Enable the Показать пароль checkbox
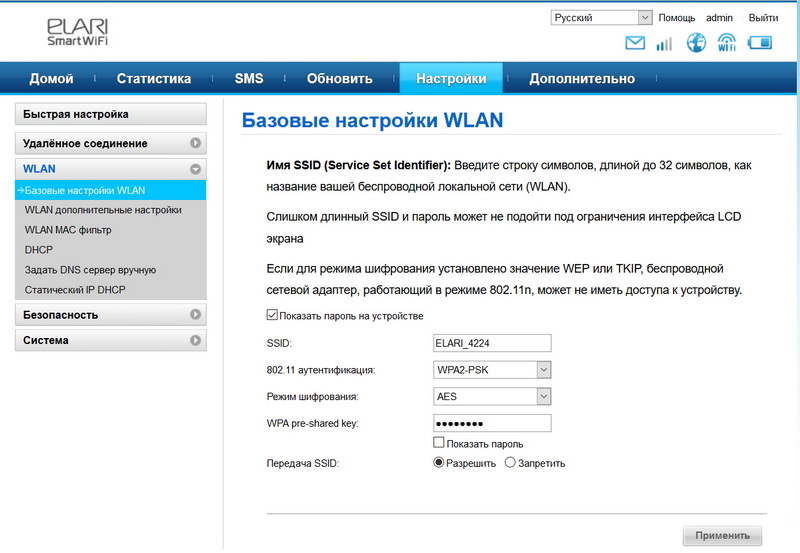Viewport: 800px width, 553px height. pos(438,443)
